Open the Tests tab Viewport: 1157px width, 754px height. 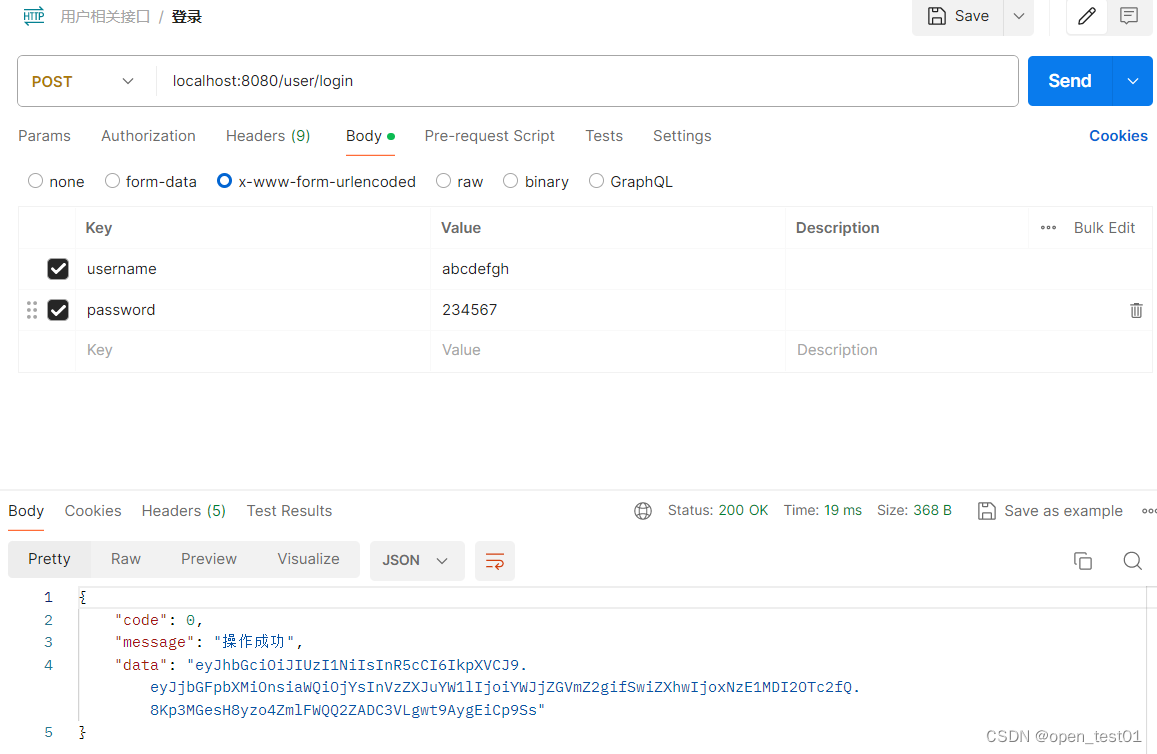coord(604,136)
